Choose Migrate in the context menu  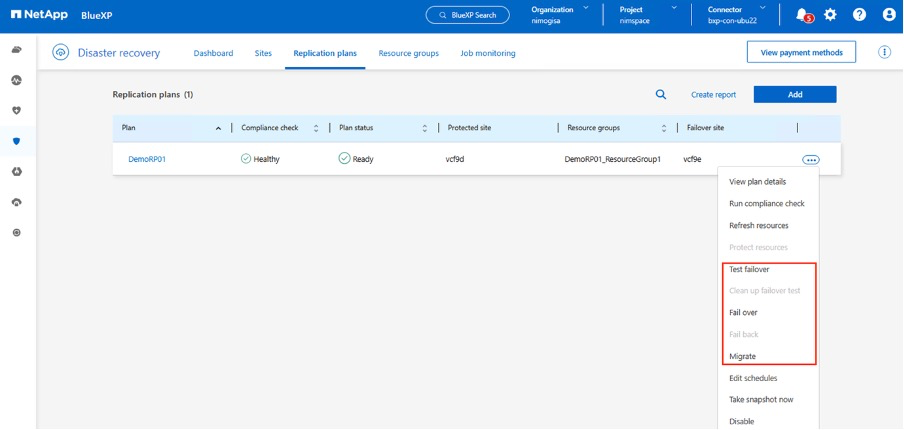[742, 356]
